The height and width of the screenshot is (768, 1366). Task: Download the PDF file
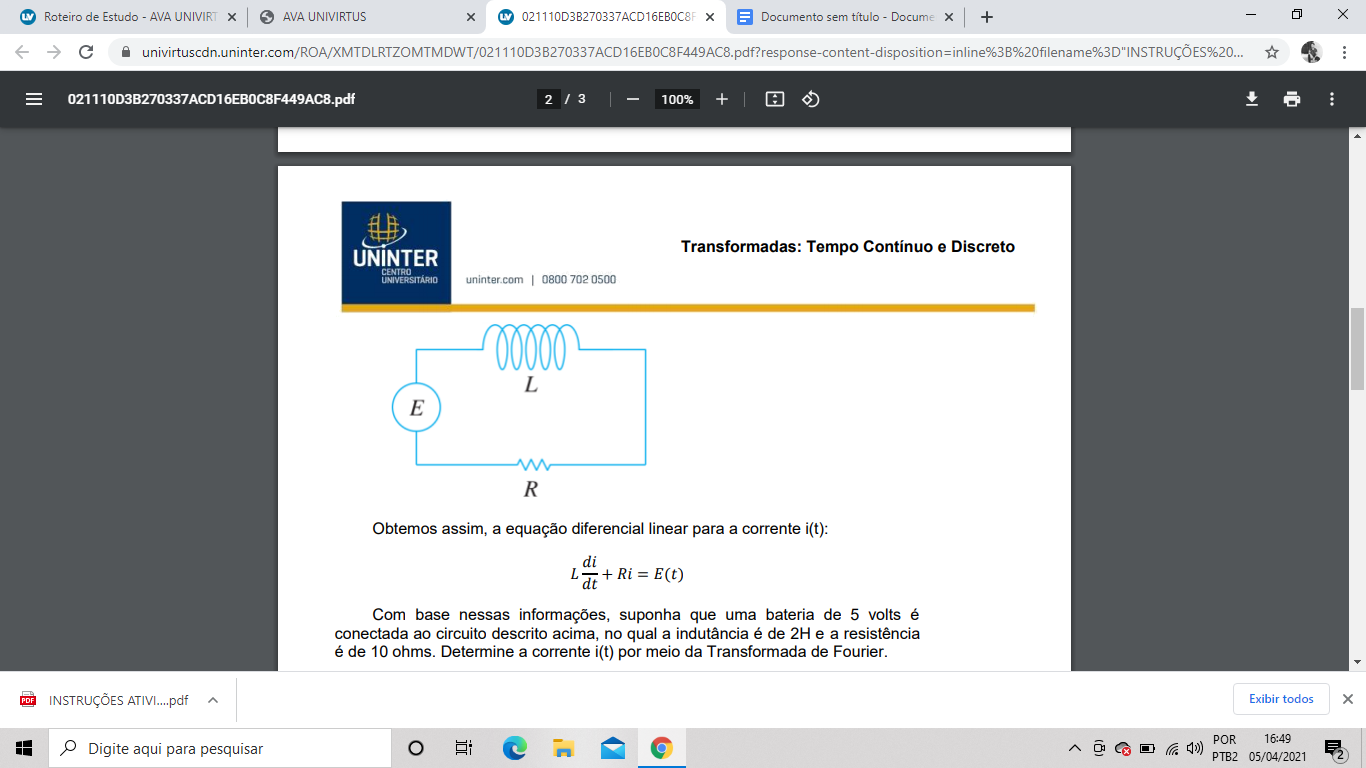coord(1251,99)
